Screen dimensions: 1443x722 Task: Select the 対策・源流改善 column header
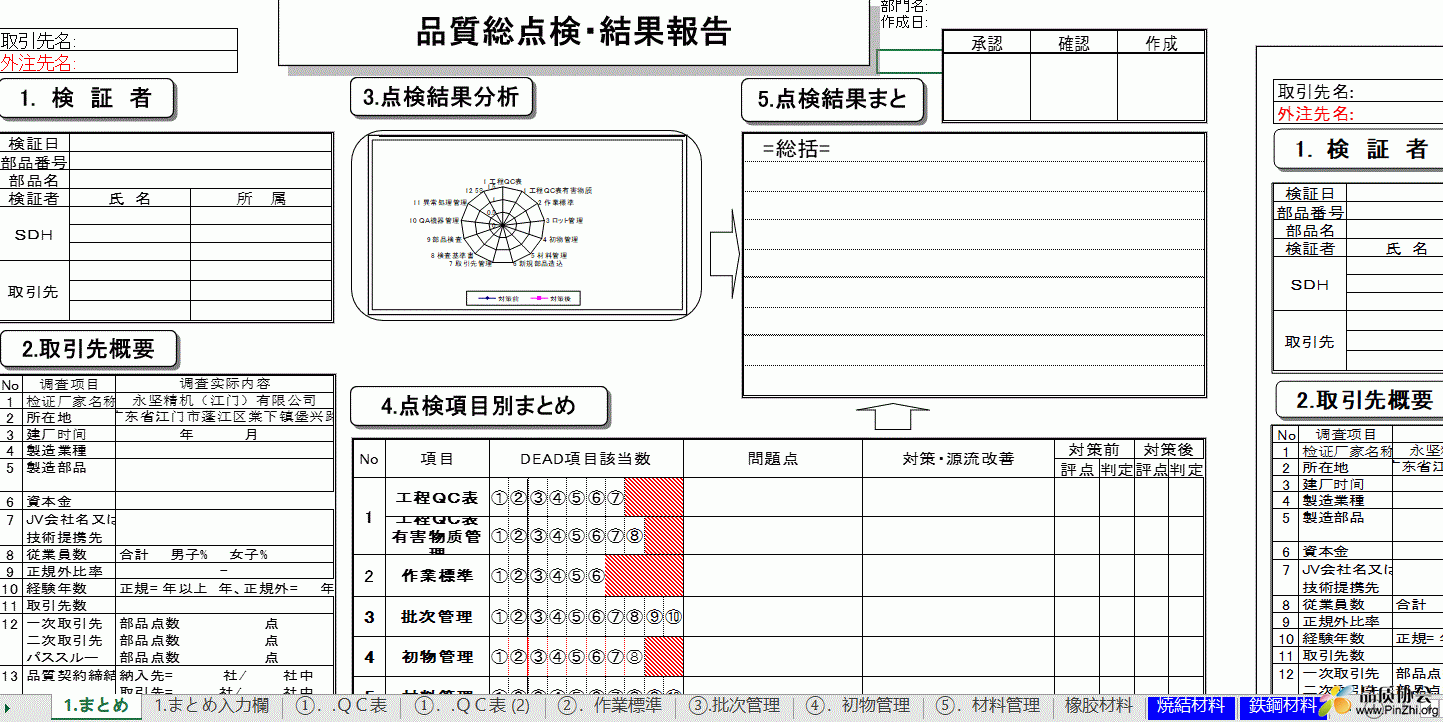[x=958, y=458]
